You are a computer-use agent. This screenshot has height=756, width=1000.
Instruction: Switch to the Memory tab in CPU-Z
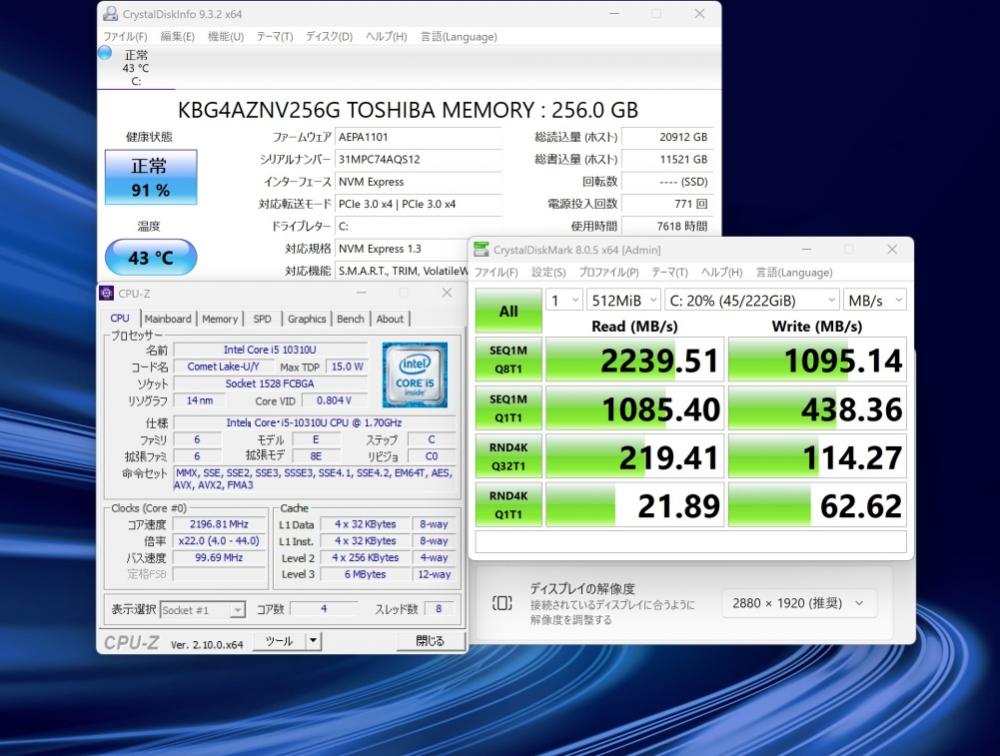(x=219, y=318)
